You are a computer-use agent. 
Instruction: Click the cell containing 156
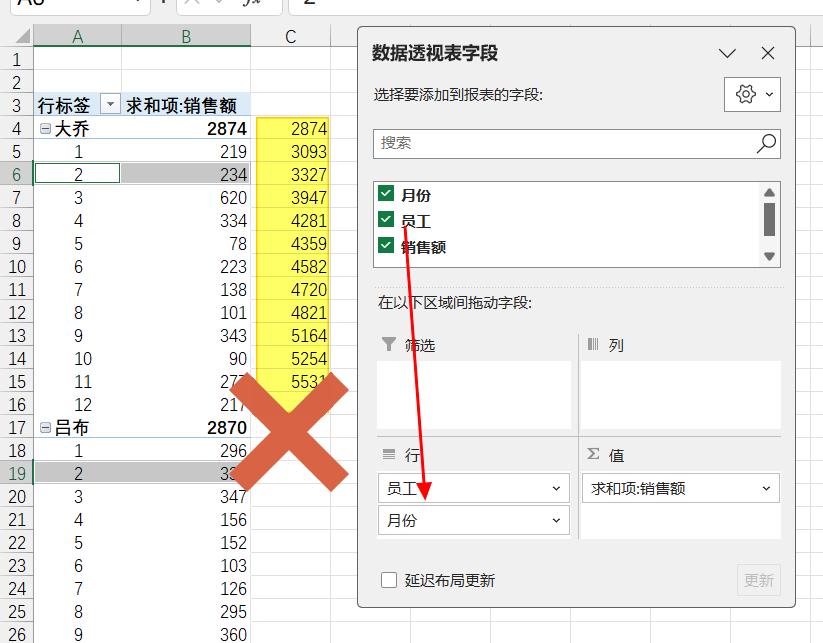coord(186,520)
